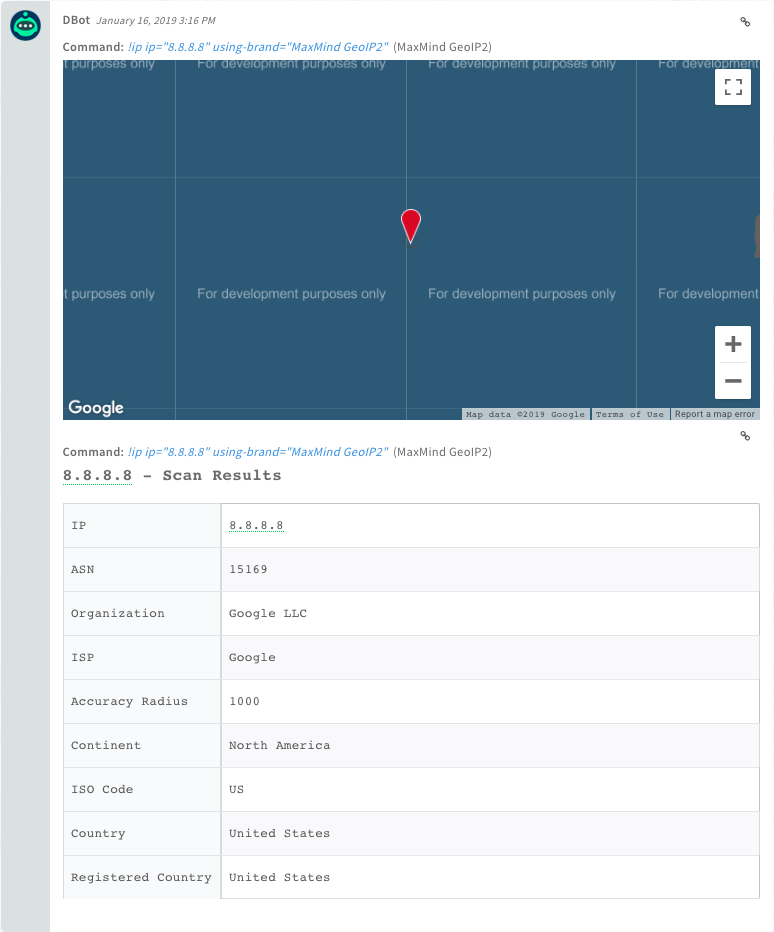Select Registered Country value United States
Screen dimensions: 774x932
coord(279,877)
